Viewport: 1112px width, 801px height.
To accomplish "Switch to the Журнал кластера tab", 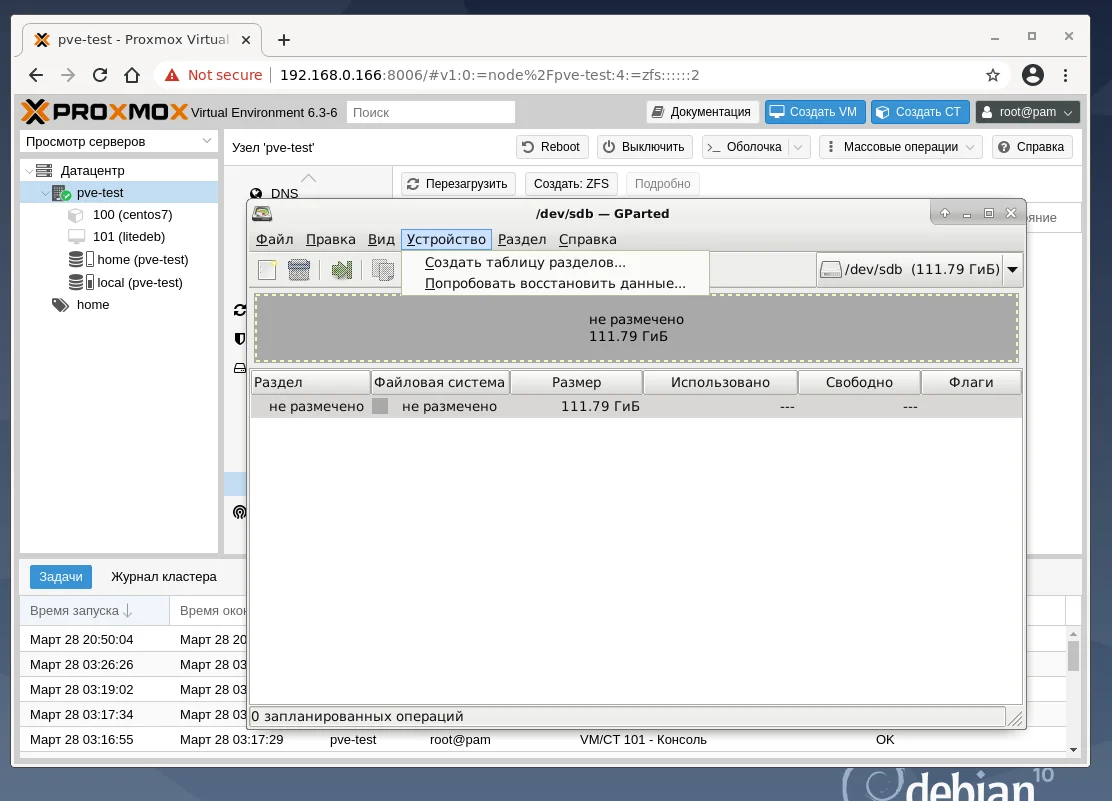I will pyautogui.click(x=164, y=577).
